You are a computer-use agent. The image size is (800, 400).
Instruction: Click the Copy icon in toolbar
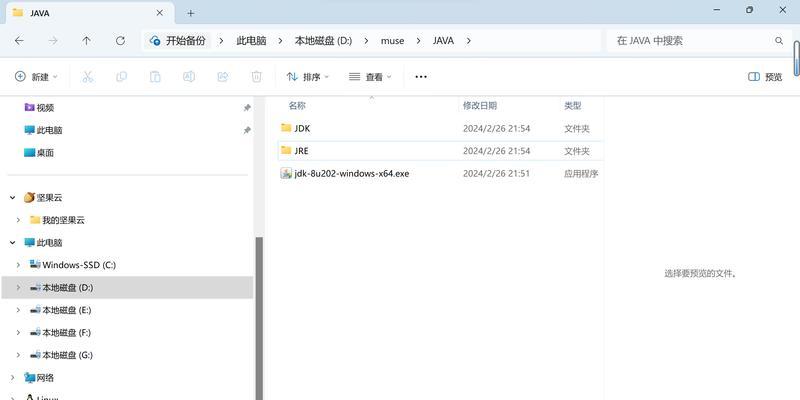pyautogui.click(x=121, y=77)
